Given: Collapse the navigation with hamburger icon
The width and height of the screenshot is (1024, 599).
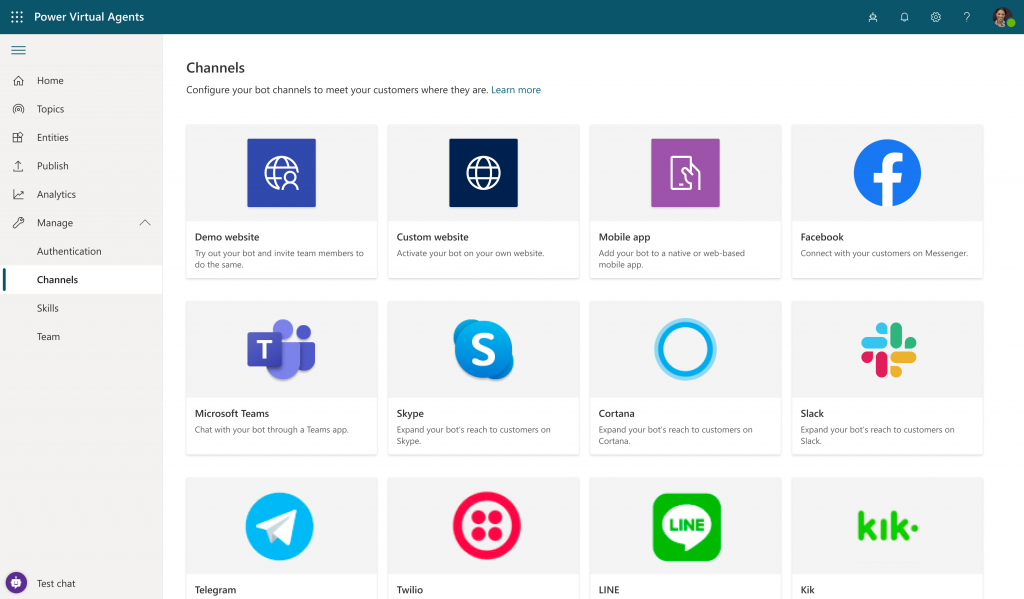Looking at the screenshot, I should pyautogui.click(x=18, y=50).
